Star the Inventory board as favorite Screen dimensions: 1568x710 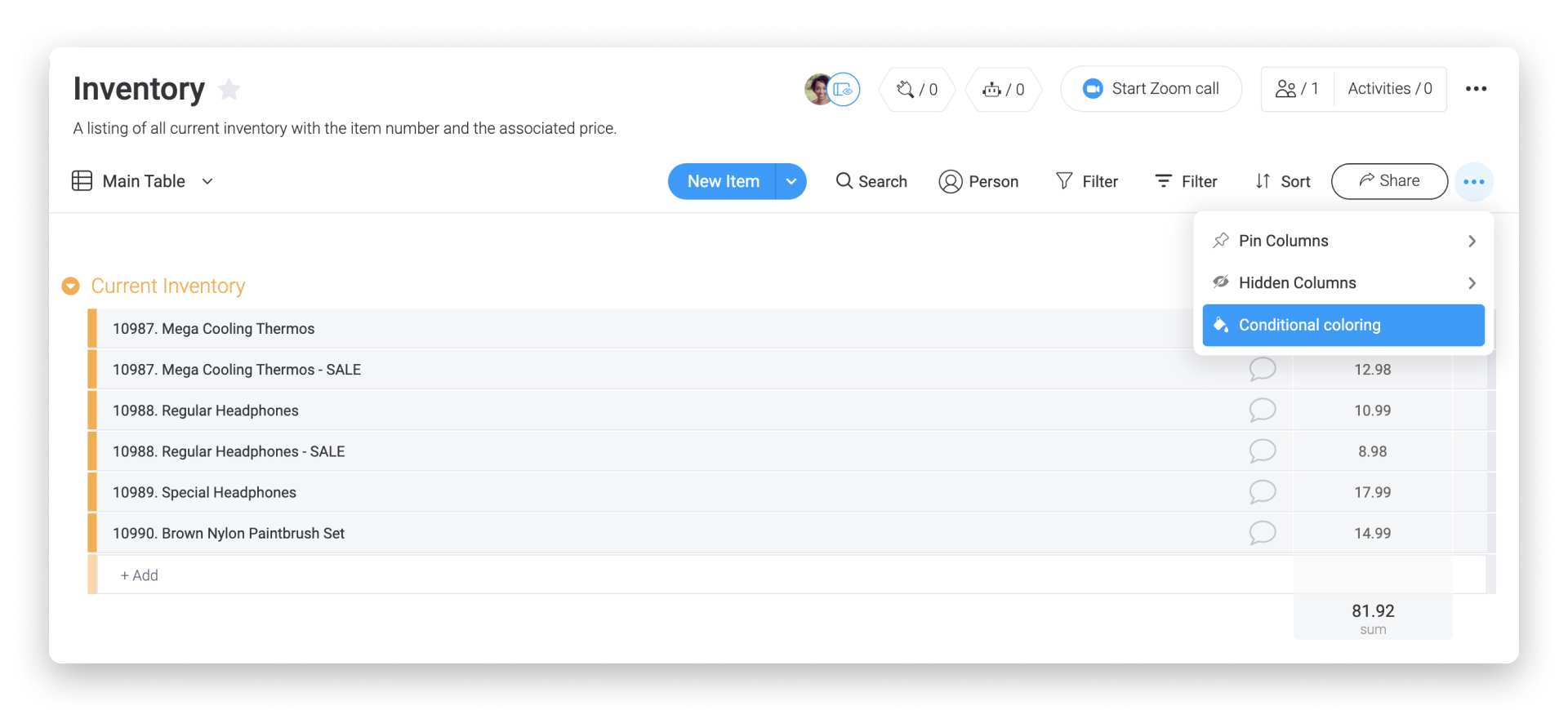click(229, 89)
